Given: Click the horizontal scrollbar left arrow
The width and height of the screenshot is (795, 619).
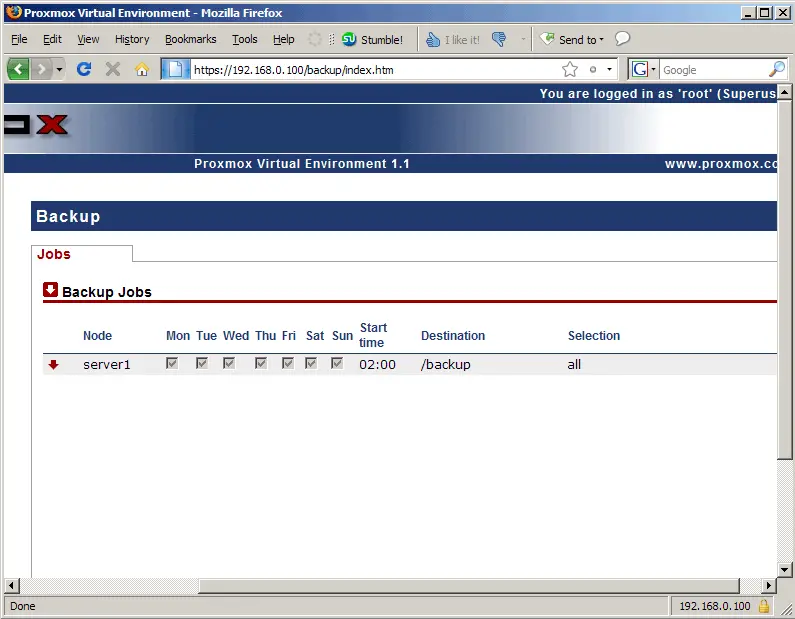Looking at the screenshot, I should 12,586.
